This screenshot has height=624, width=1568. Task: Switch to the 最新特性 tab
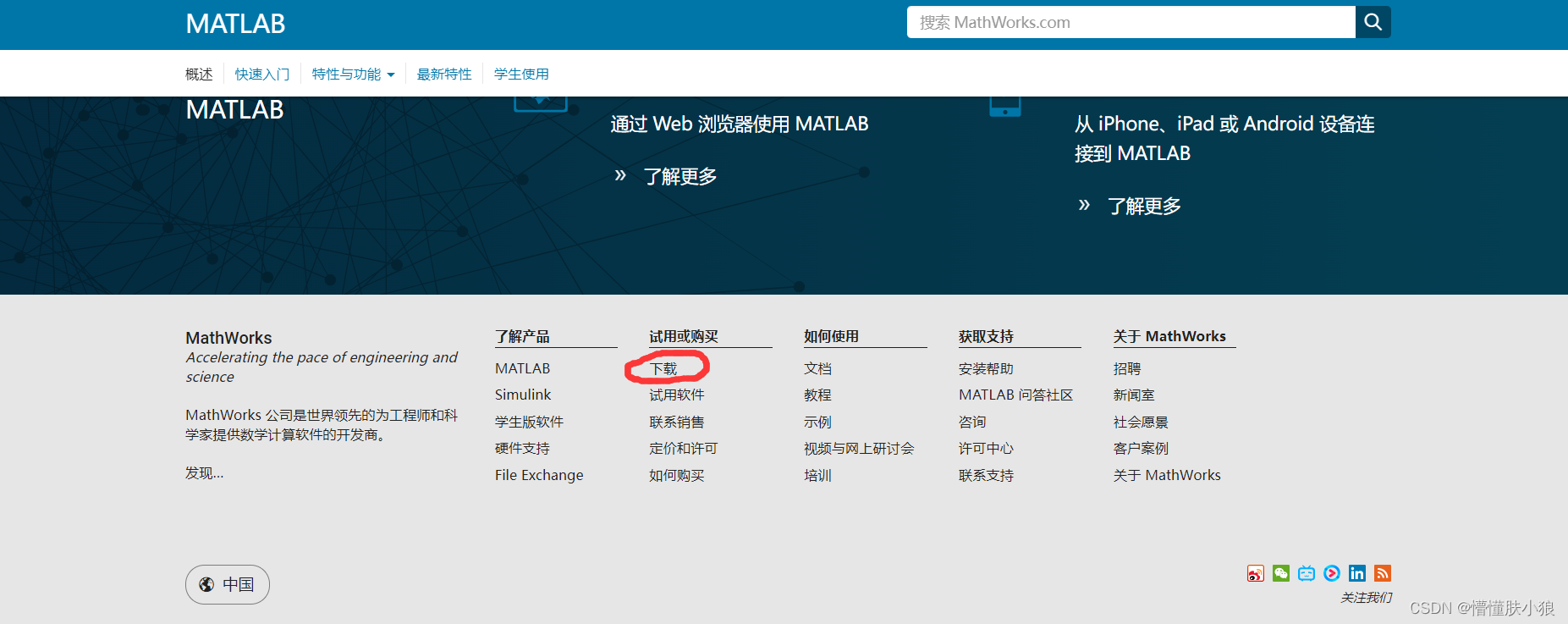point(444,75)
